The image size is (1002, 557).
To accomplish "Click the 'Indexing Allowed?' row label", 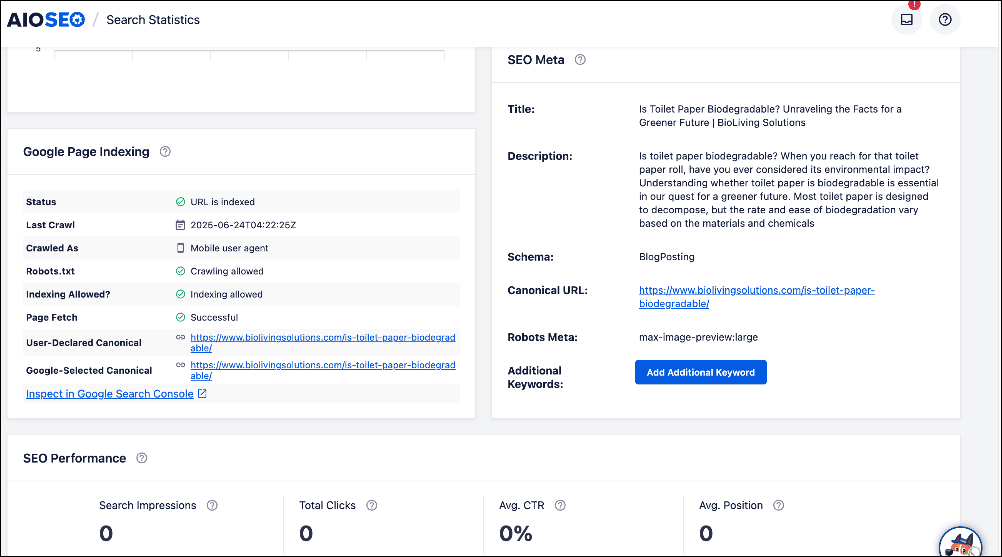I will [x=68, y=294].
